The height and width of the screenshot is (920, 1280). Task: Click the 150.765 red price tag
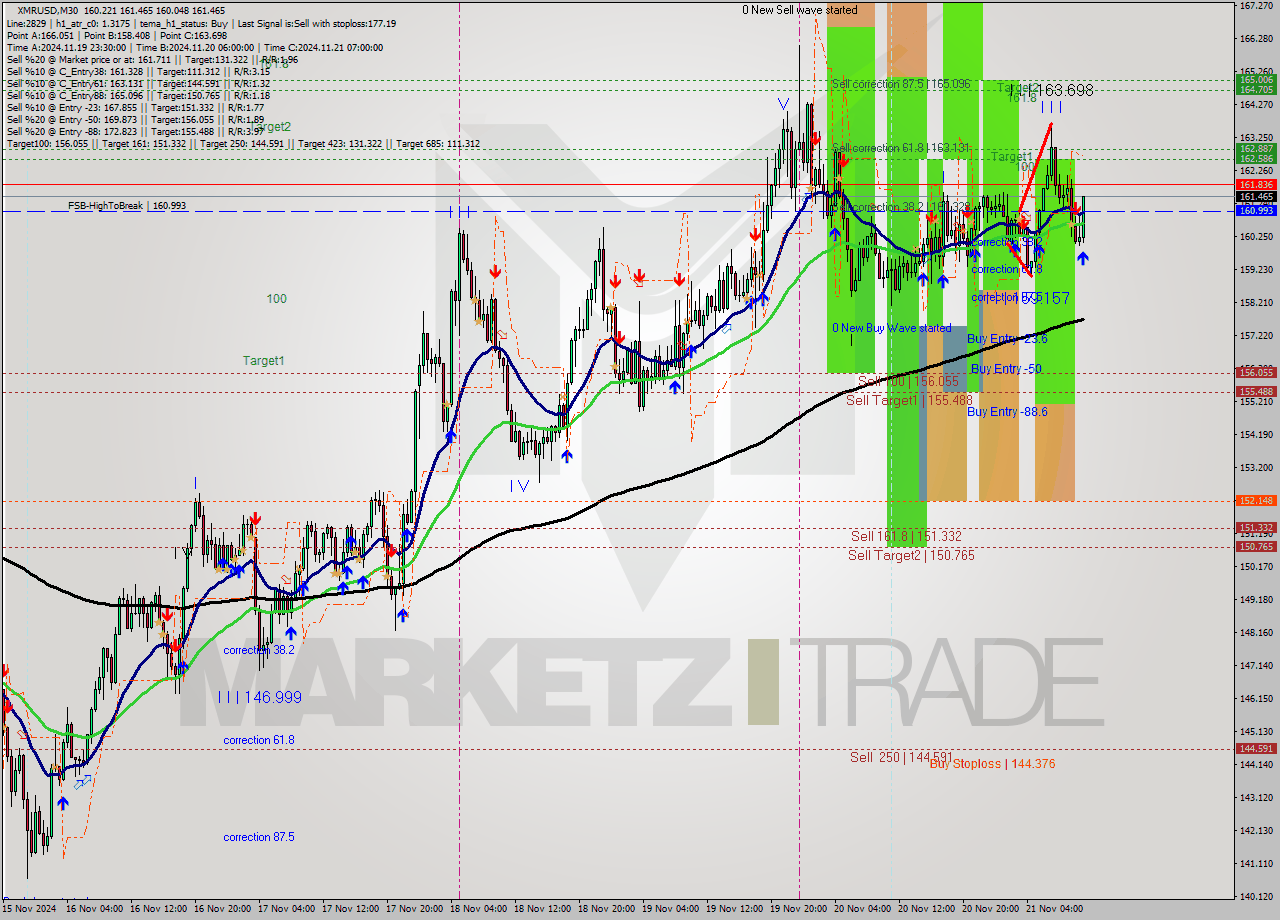(1256, 546)
